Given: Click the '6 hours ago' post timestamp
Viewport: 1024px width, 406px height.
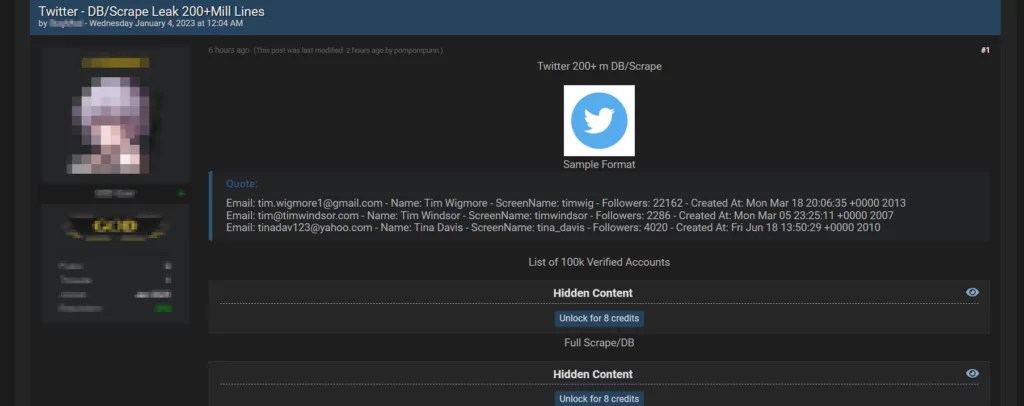Looking at the screenshot, I should tap(229, 50).
